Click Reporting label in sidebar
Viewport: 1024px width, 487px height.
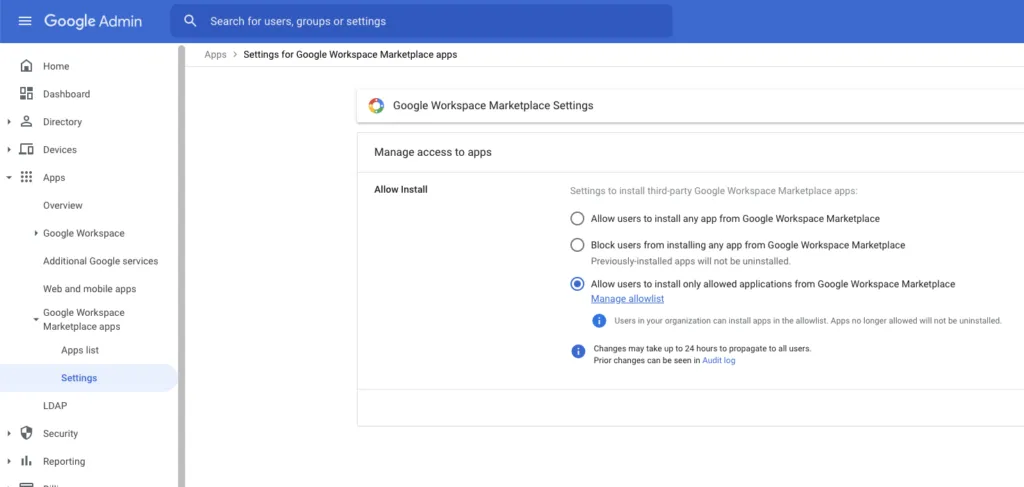[64, 462]
